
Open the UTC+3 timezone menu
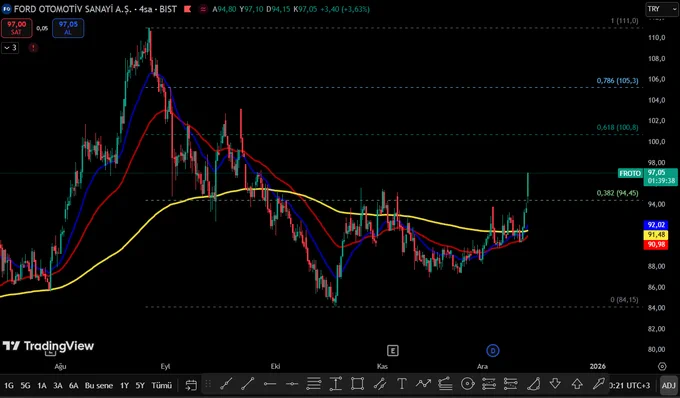click(630, 385)
